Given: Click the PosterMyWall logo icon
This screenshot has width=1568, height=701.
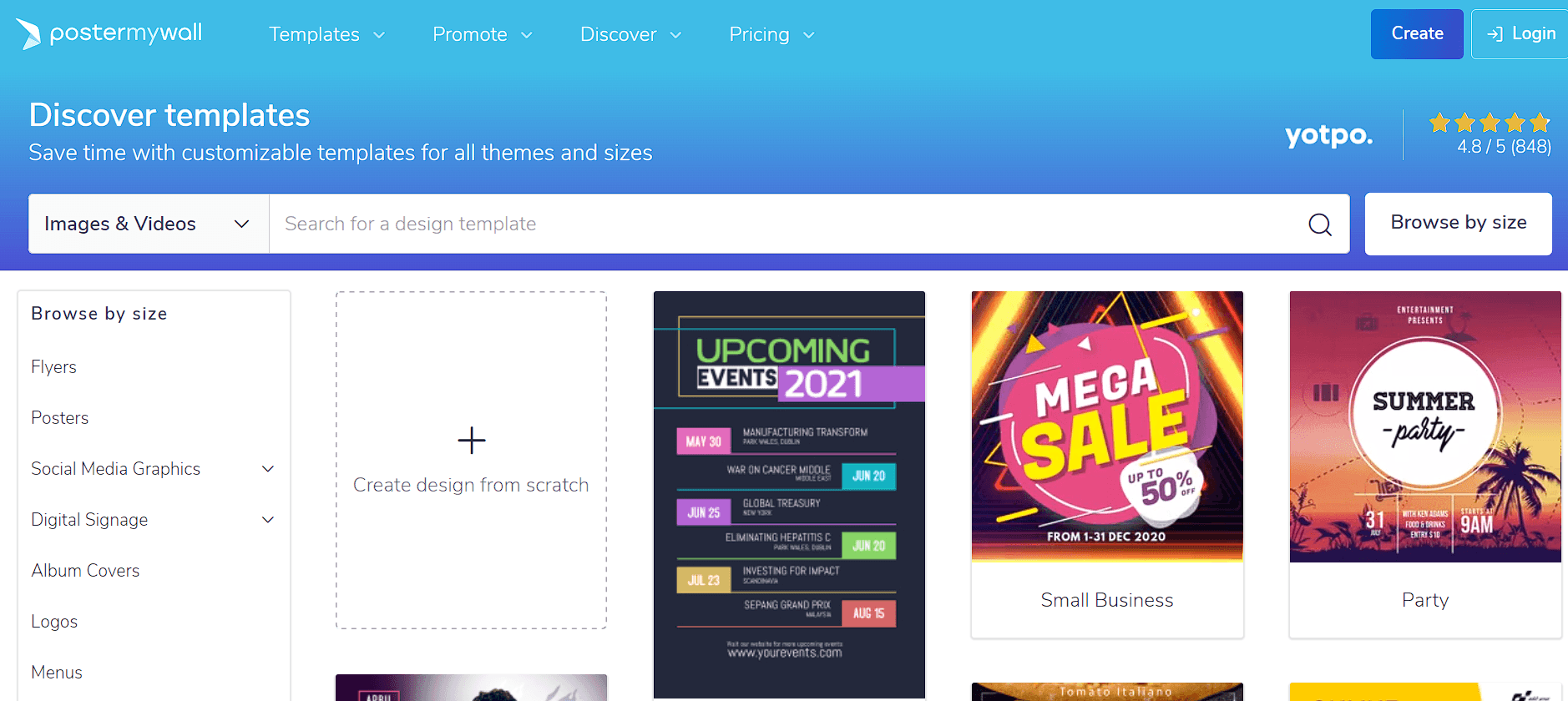Looking at the screenshot, I should pyautogui.click(x=28, y=33).
